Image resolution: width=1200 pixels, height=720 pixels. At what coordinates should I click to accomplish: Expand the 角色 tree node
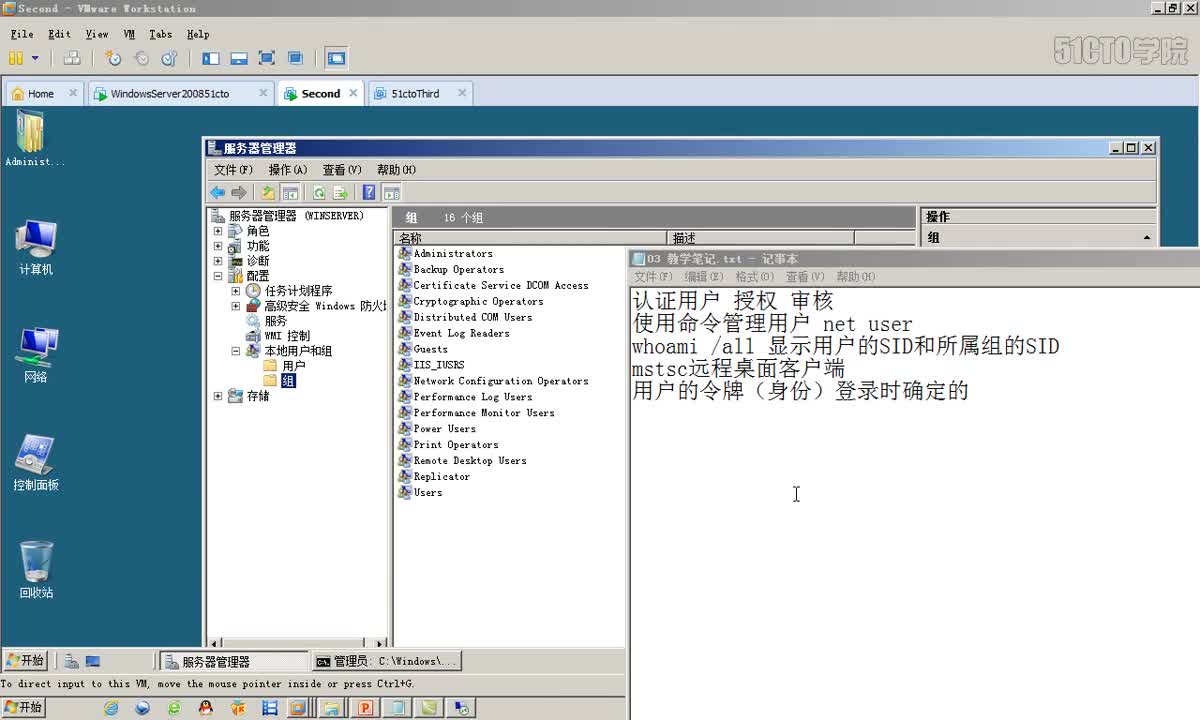pos(218,231)
